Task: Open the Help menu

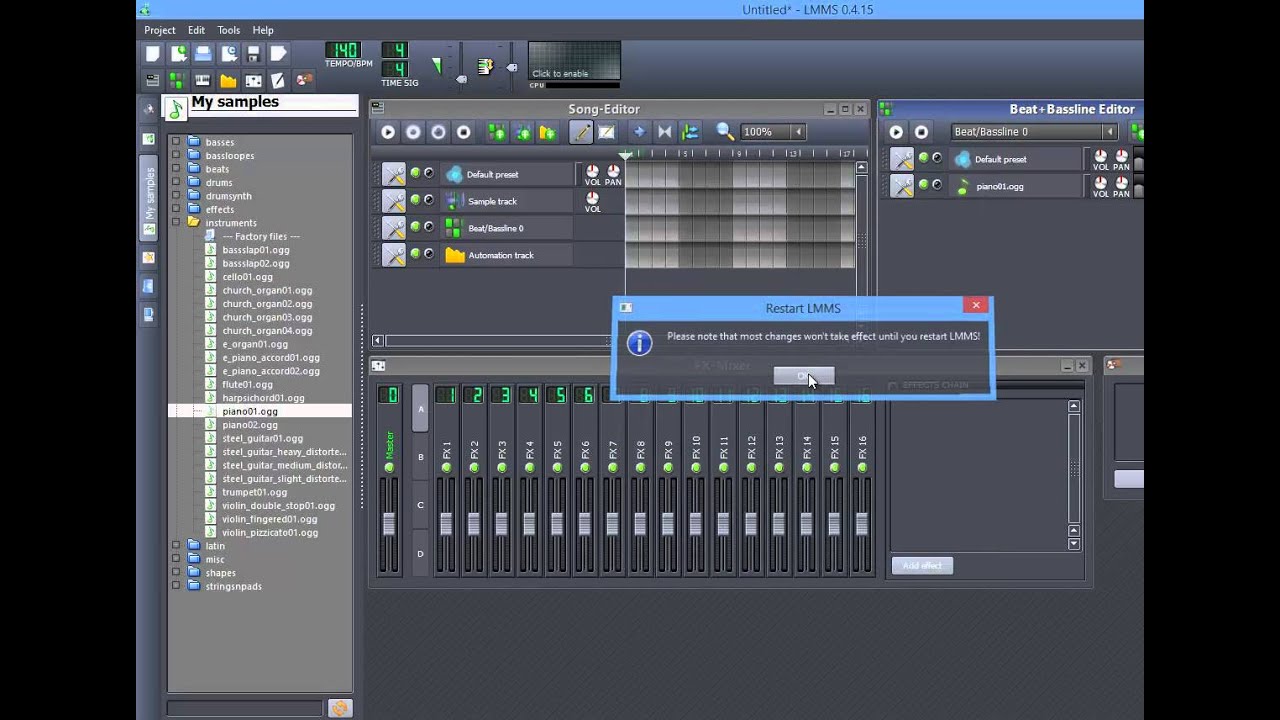Action: [x=263, y=30]
